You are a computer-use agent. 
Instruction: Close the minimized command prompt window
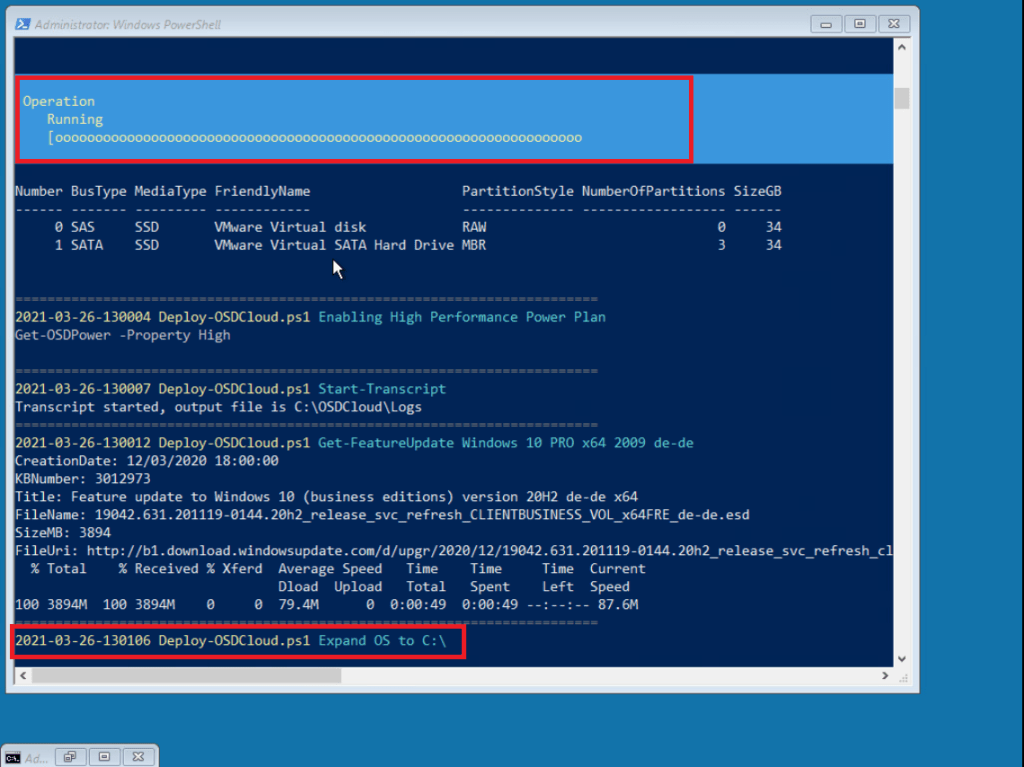click(x=139, y=757)
